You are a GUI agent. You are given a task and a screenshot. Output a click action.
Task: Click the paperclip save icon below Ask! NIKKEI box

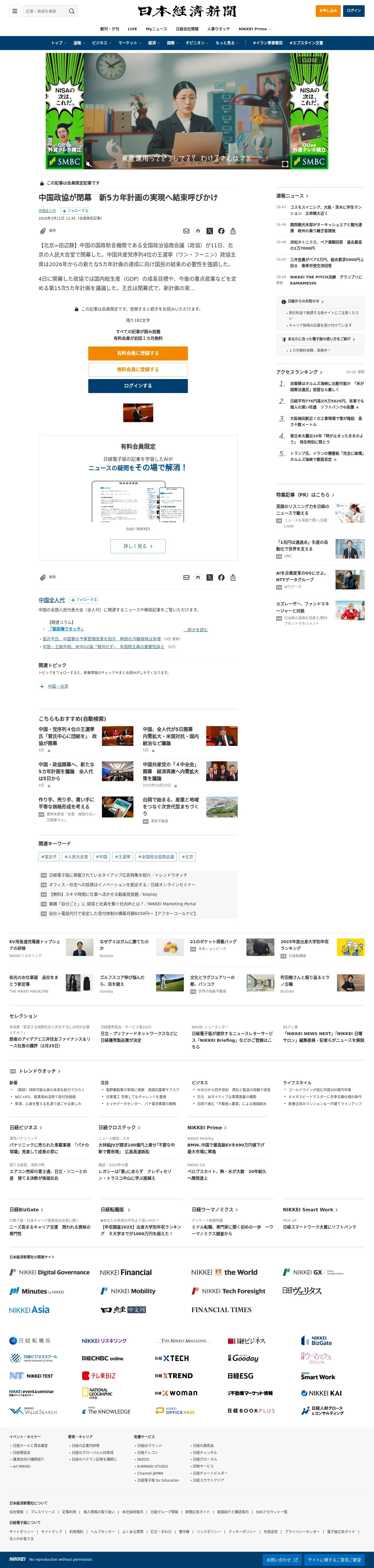pyautogui.click(x=43, y=577)
